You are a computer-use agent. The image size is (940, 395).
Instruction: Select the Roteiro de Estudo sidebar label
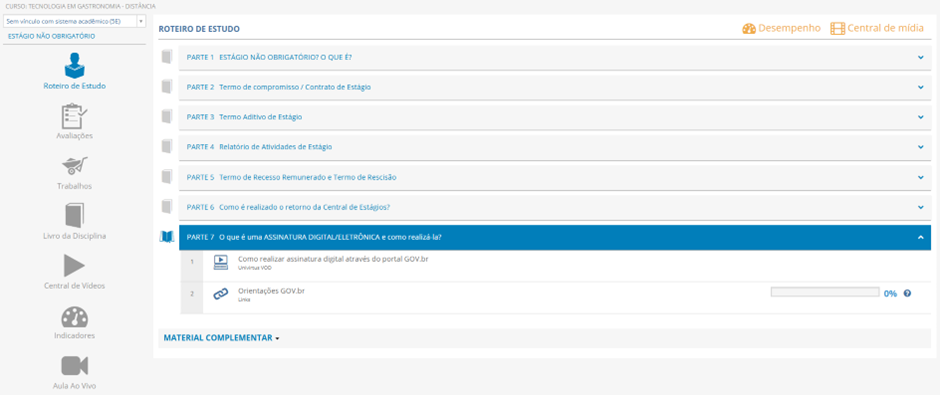point(74,86)
